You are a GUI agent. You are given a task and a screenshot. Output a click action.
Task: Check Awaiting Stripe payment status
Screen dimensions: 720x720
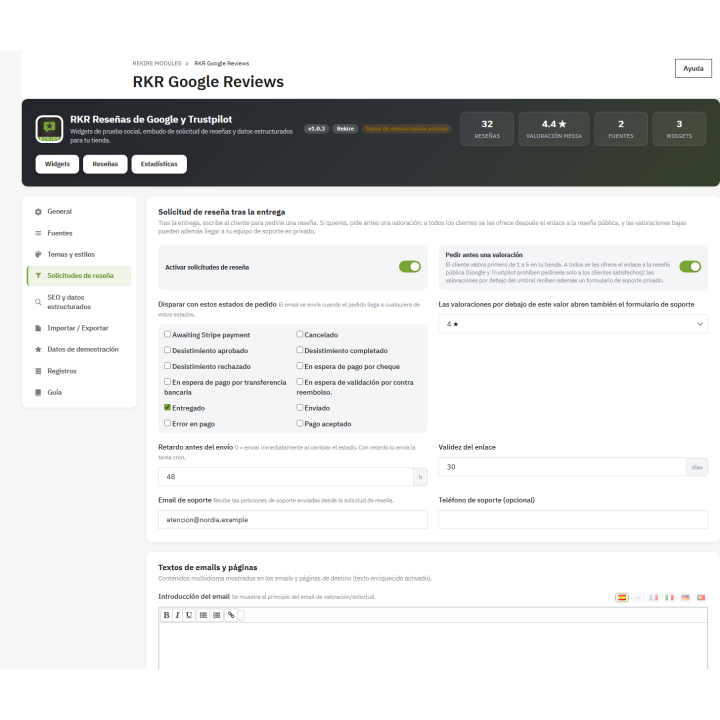click(167, 334)
